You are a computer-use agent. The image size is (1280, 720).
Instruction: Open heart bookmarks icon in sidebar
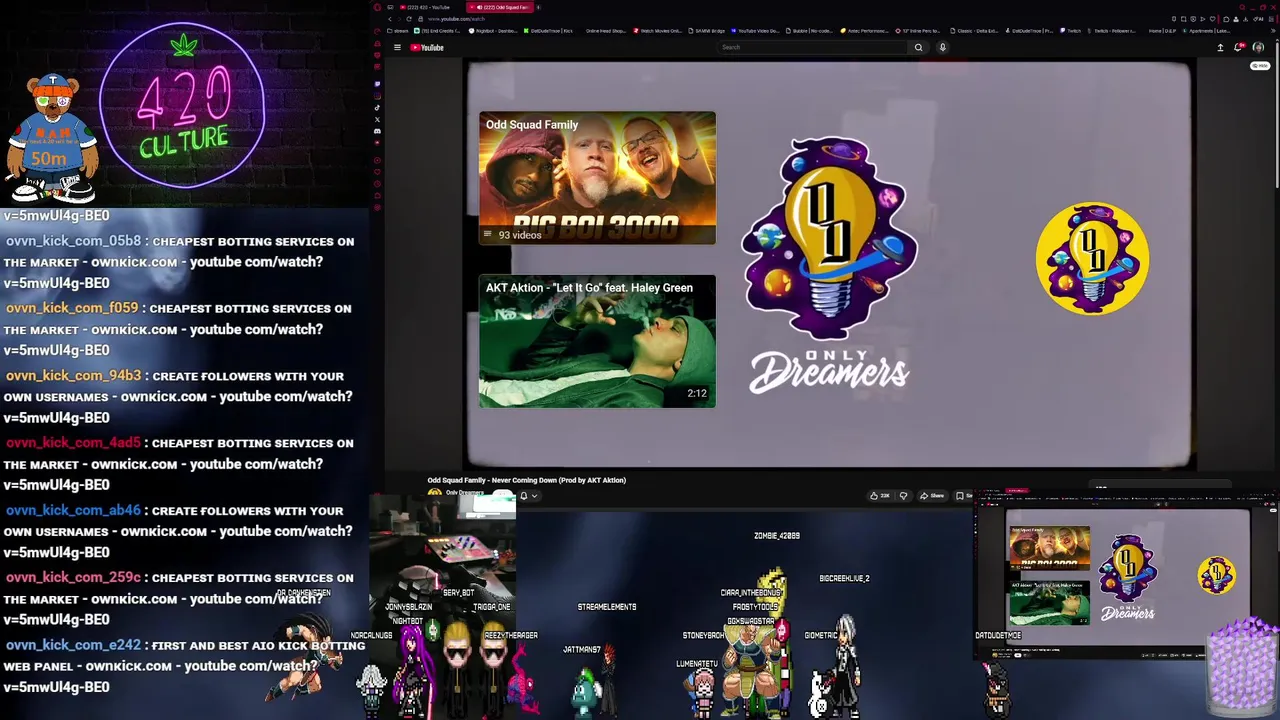pos(377,172)
